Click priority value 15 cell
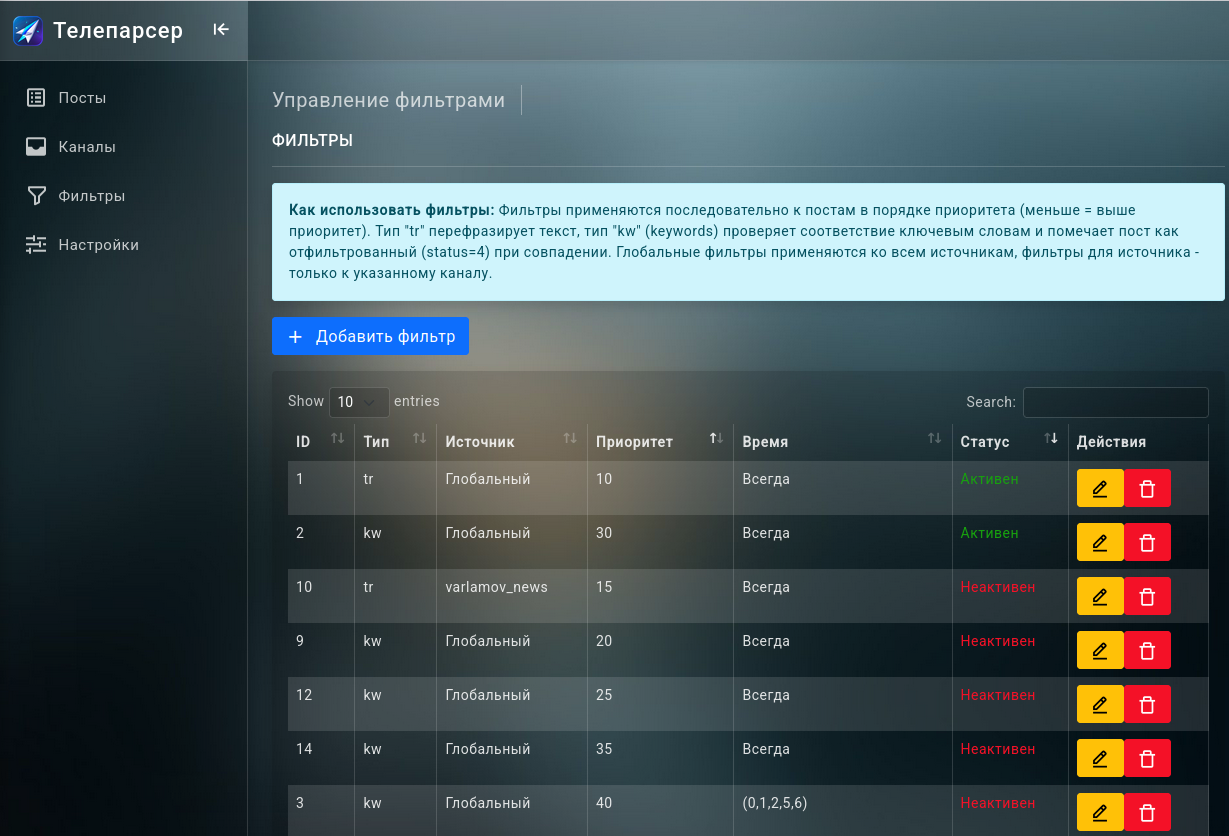Viewport: 1229px width, 836px height. (x=660, y=596)
